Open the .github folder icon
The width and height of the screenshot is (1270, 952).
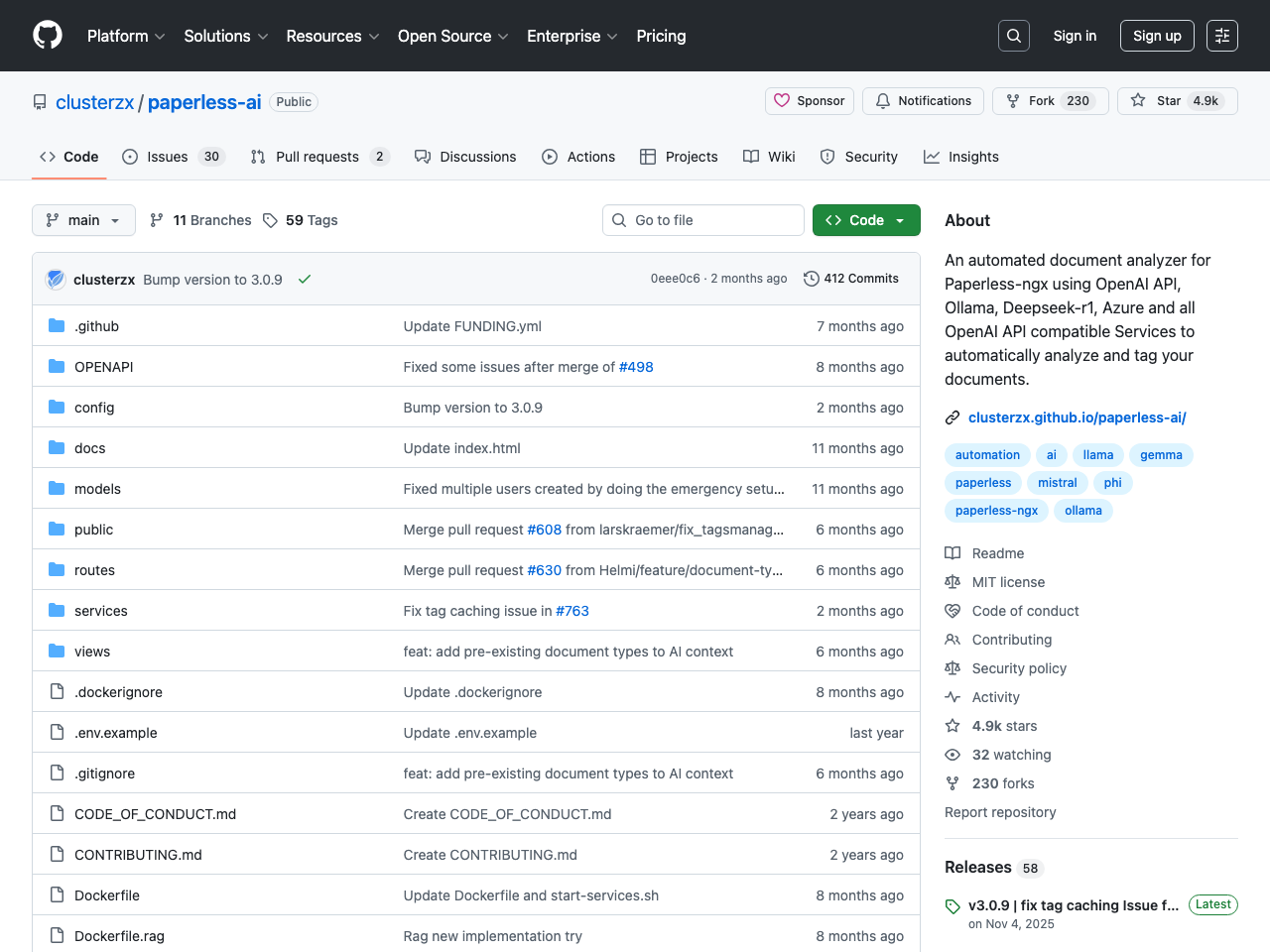(x=57, y=326)
